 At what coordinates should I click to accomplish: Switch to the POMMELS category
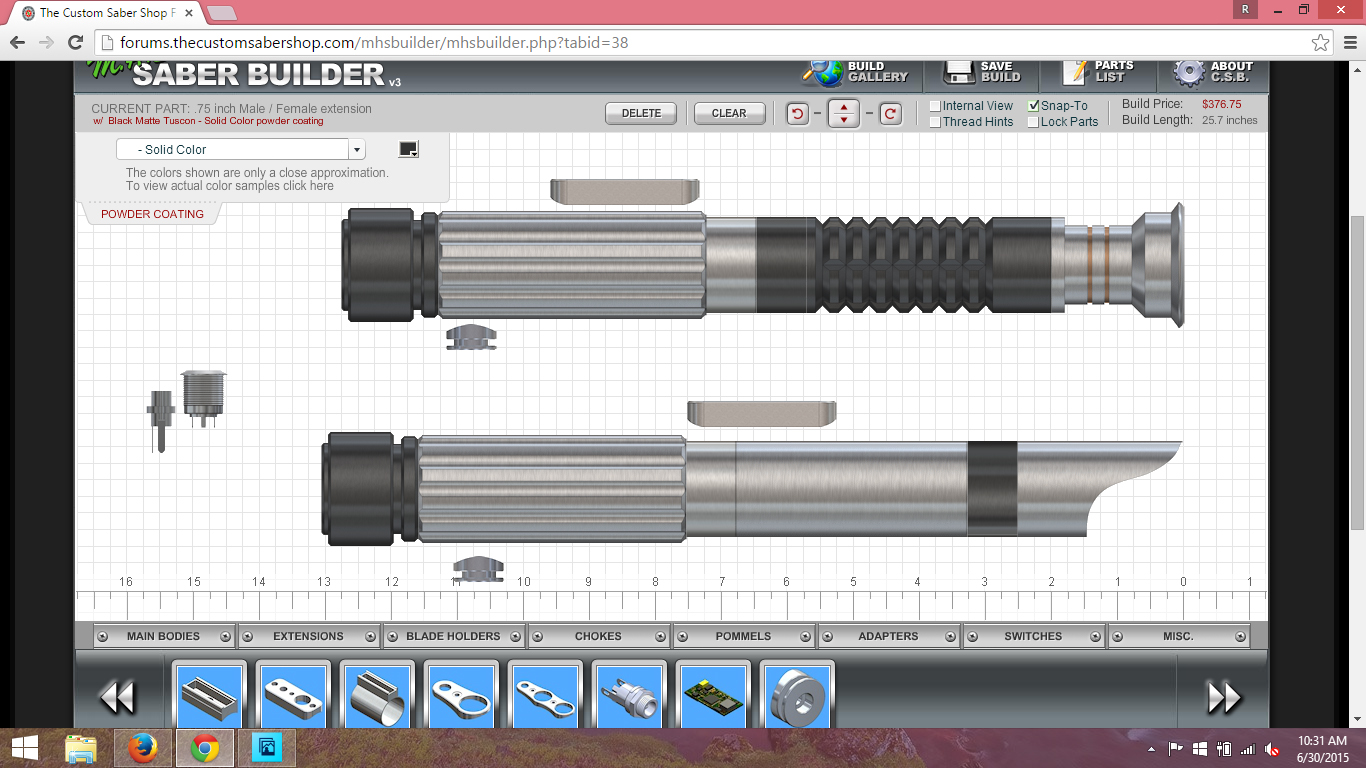point(743,636)
